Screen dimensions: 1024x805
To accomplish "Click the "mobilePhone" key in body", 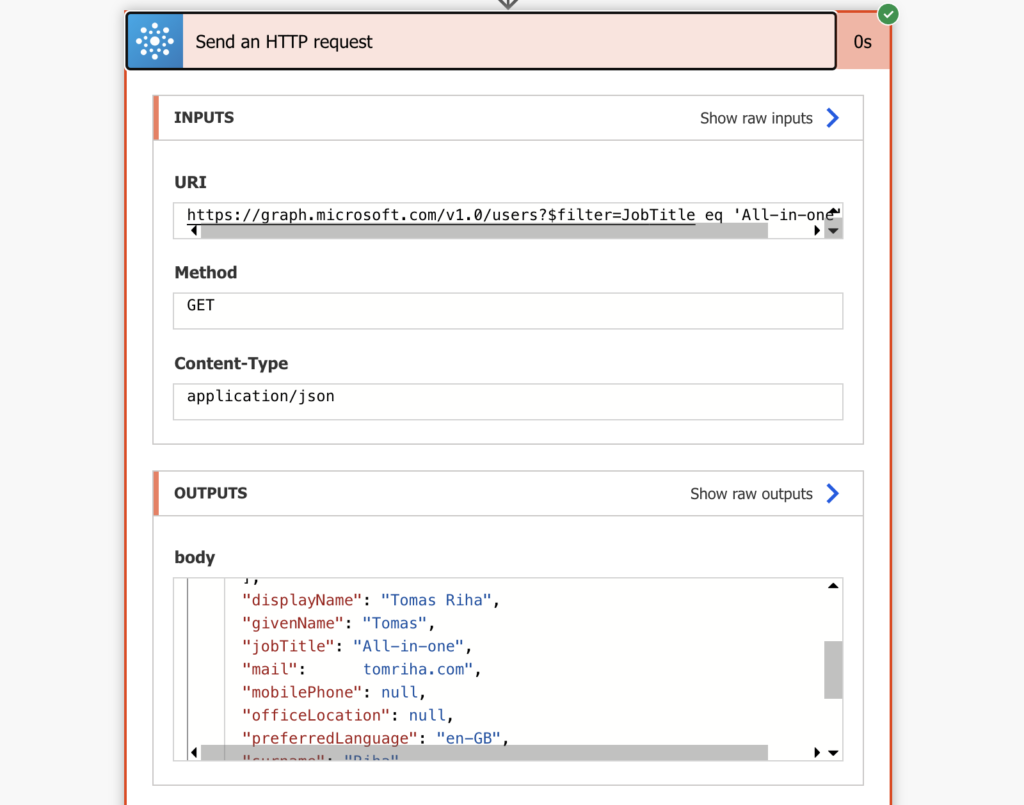I will point(302,692).
